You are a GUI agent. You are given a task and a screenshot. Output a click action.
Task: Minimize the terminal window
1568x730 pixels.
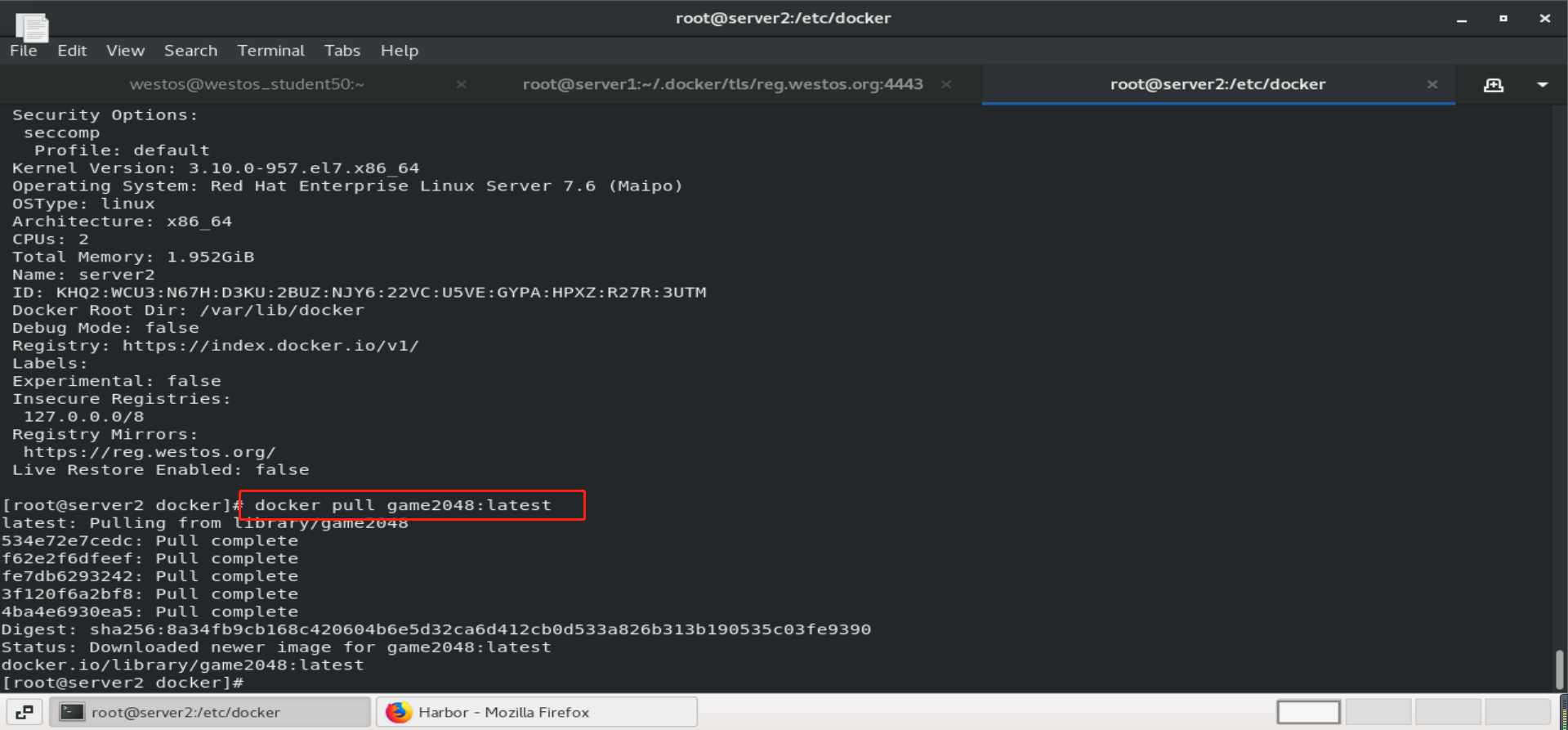point(1462,19)
